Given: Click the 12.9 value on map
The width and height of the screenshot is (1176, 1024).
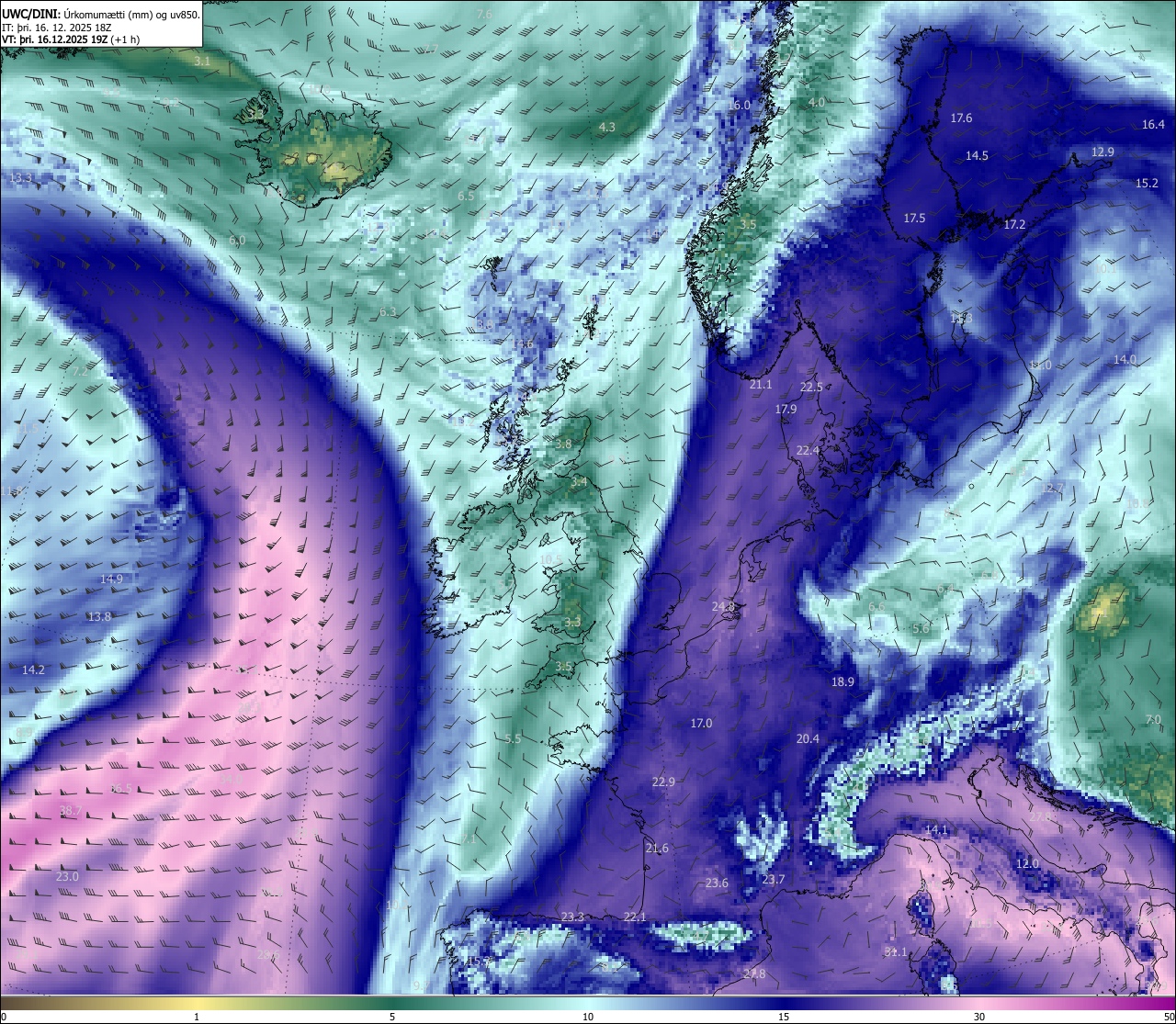Looking at the screenshot, I should (x=1102, y=152).
